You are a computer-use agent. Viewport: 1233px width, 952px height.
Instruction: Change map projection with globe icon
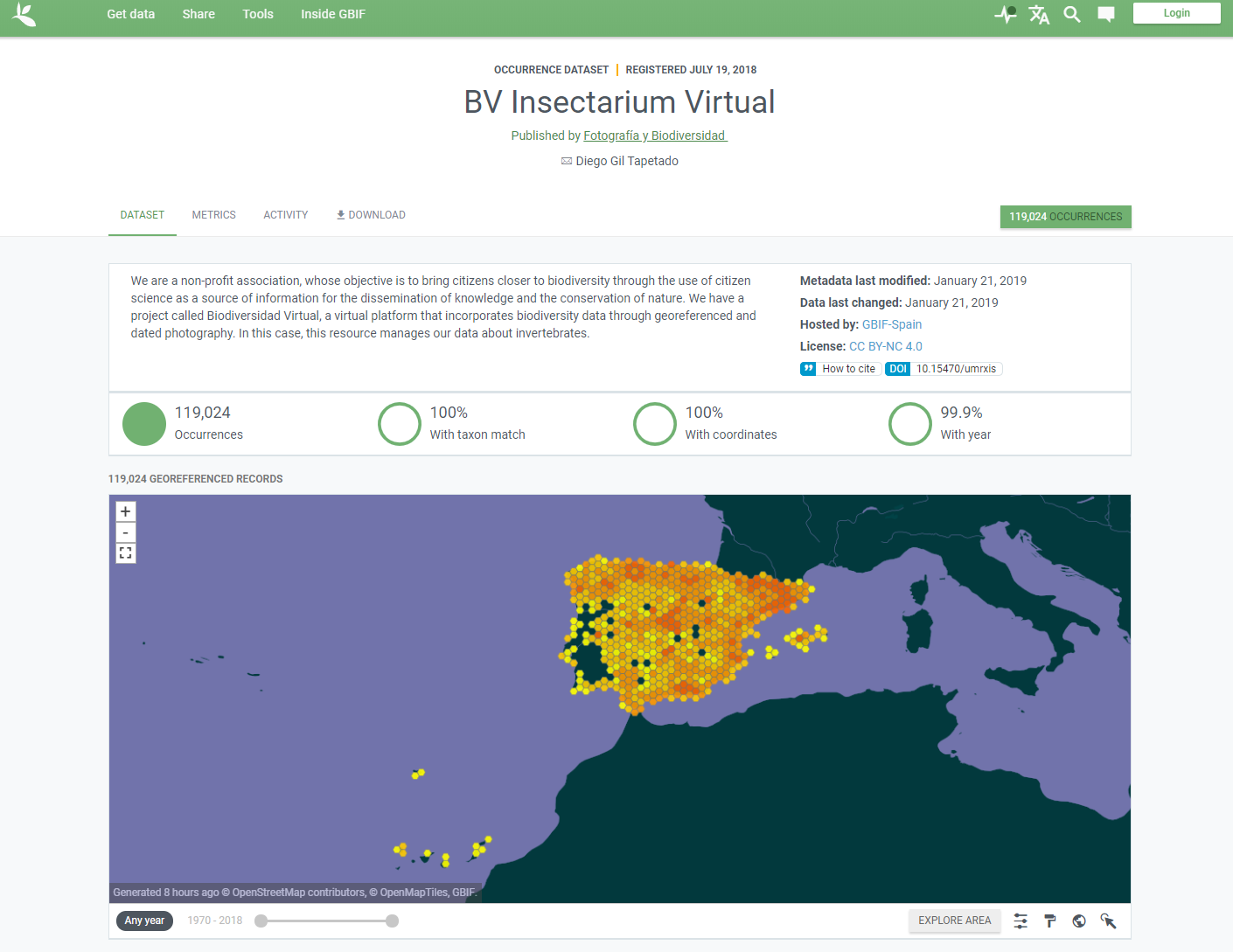pyautogui.click(x=1079, y=921)
